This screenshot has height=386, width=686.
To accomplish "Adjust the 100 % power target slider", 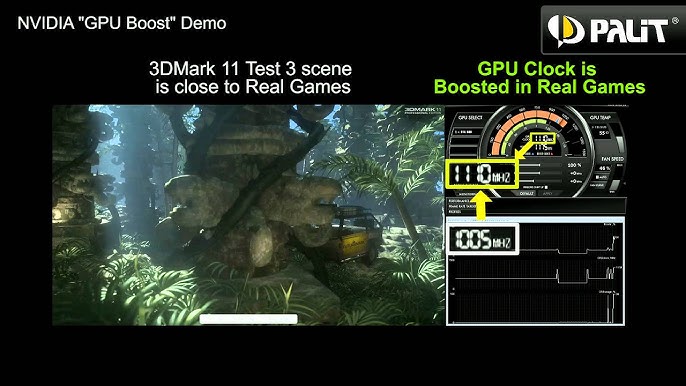I will pos(540,165).
